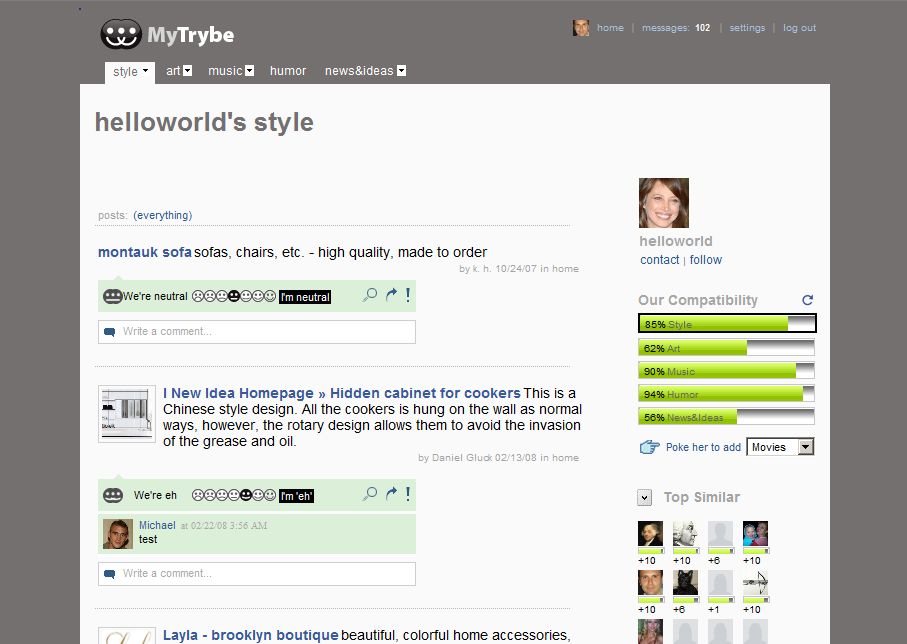Screen dimensions: 907x644
Task: Switch to the humor tab
Action: point(287,71)
